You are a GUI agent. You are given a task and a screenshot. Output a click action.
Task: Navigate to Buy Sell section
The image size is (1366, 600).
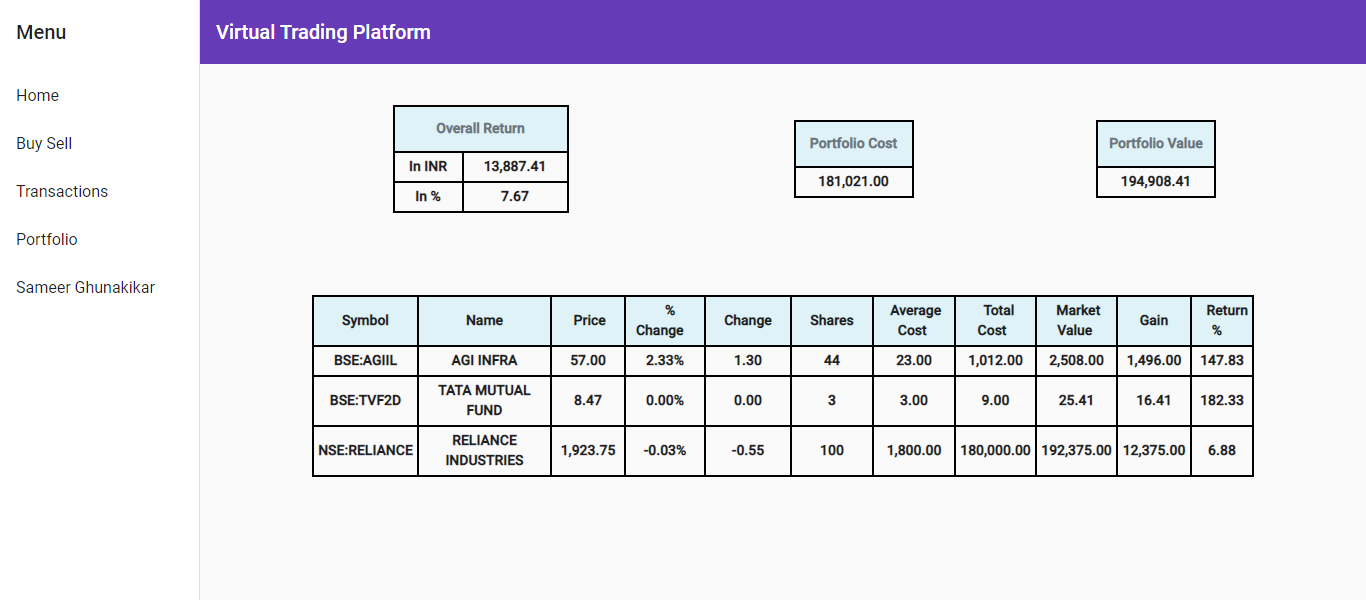coord(43,143)
